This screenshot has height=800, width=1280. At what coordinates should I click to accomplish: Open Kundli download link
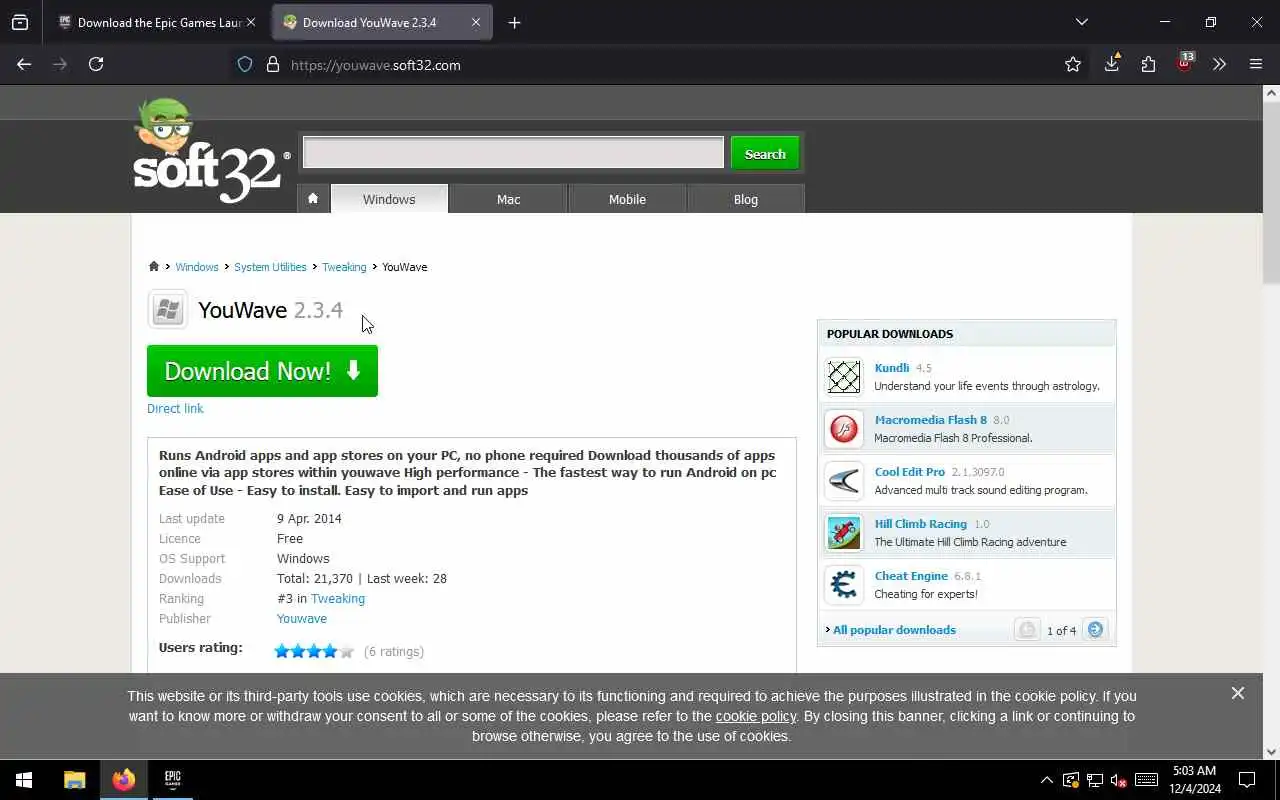892,368
